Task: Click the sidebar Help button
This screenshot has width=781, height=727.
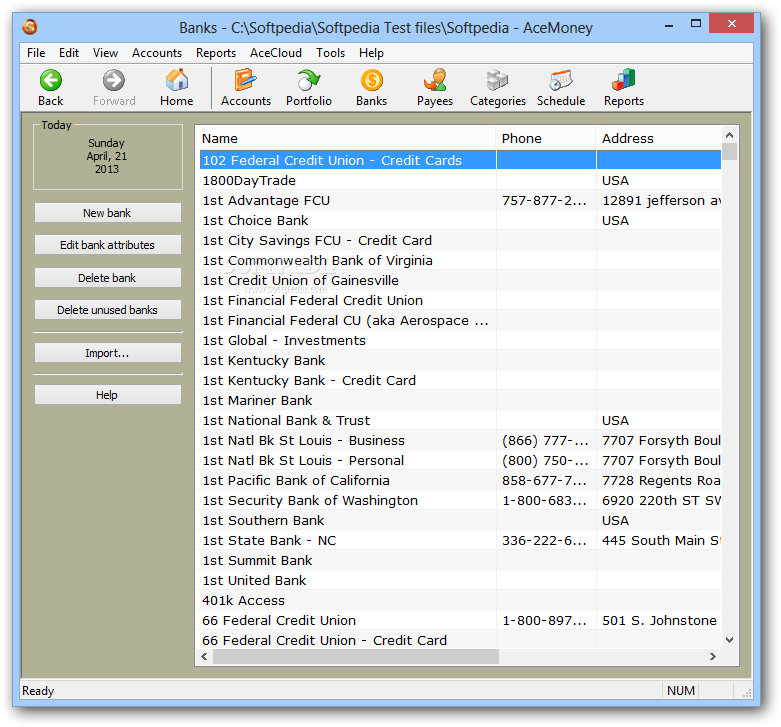Action: (x=108, y=395)
